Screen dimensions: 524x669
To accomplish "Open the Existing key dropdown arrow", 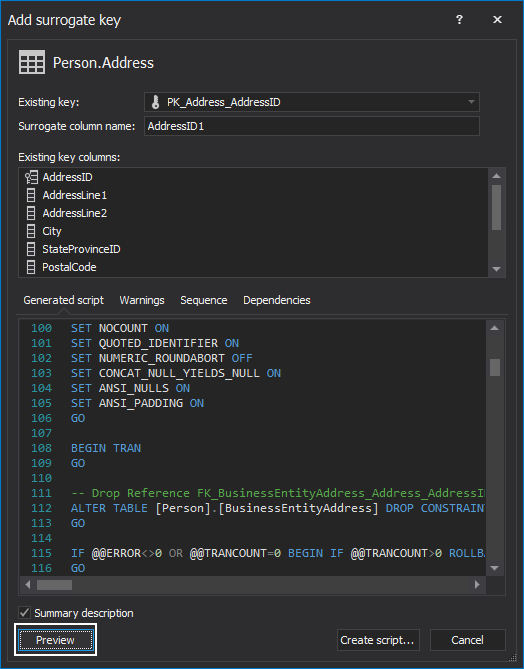I will (x=471, y=102).
